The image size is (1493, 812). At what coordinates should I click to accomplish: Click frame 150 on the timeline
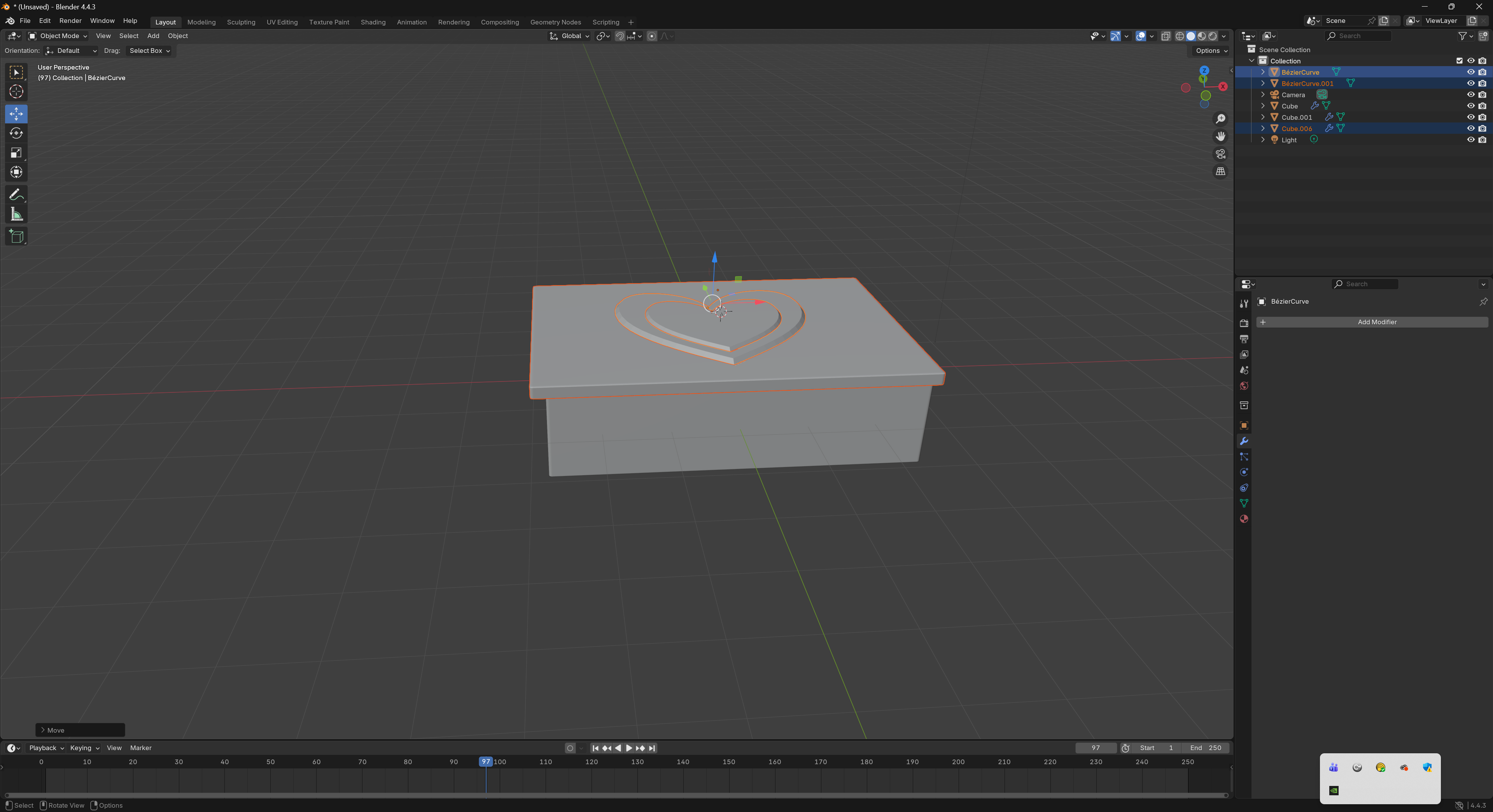(x=728, y=762)
